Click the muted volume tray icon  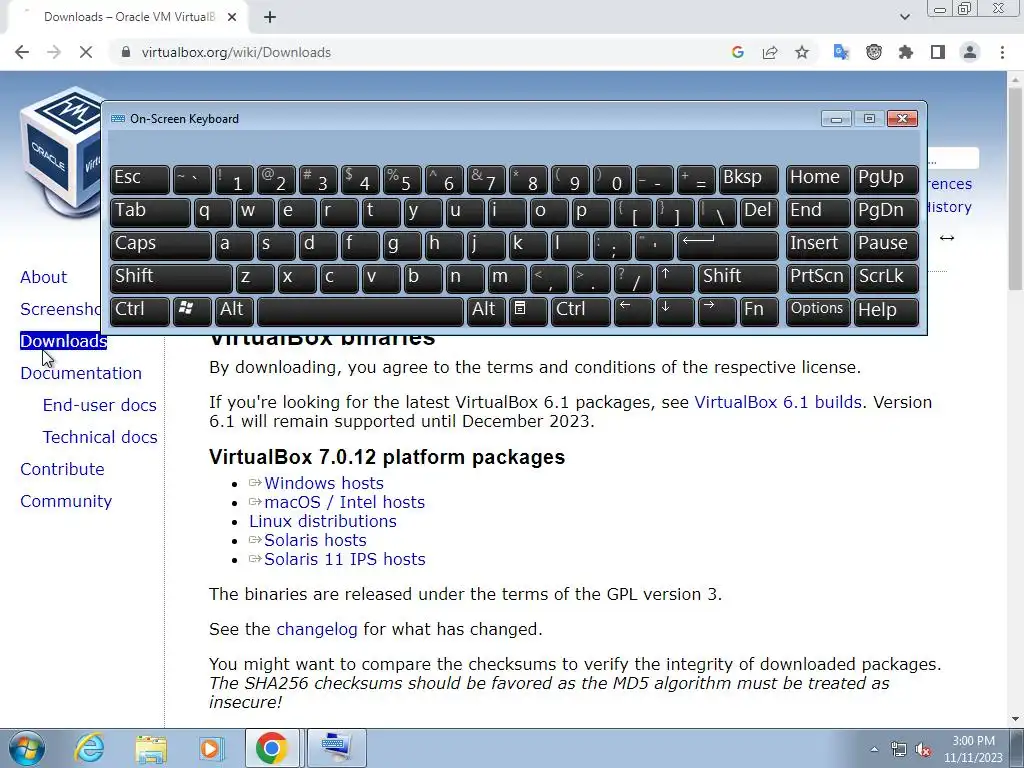(923, 749)
